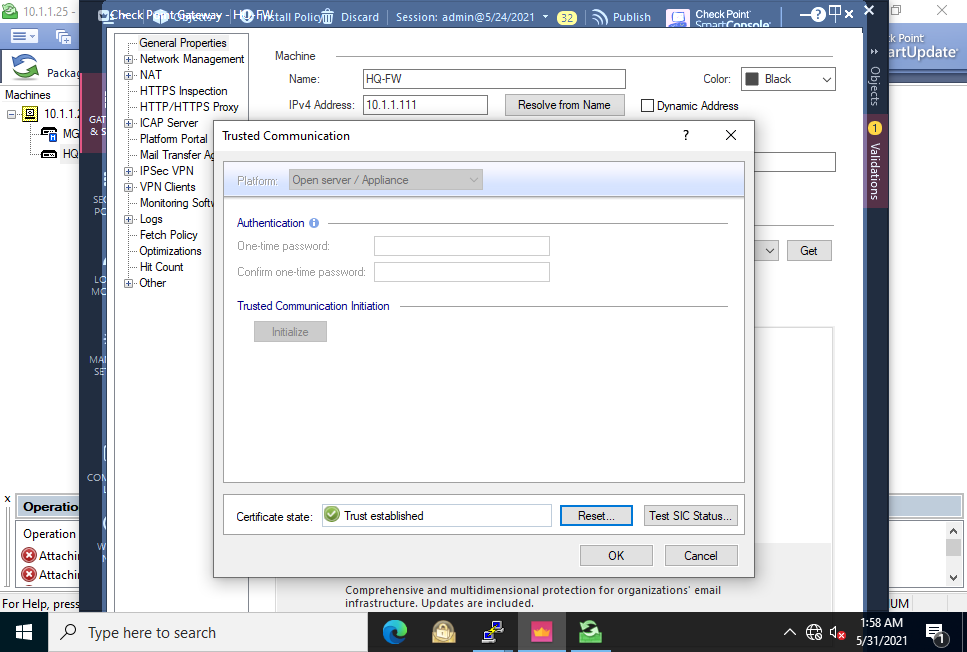967x652 pixels.
Task: Click the Operations panel scroll down arrow
Action: click(953, 578)
